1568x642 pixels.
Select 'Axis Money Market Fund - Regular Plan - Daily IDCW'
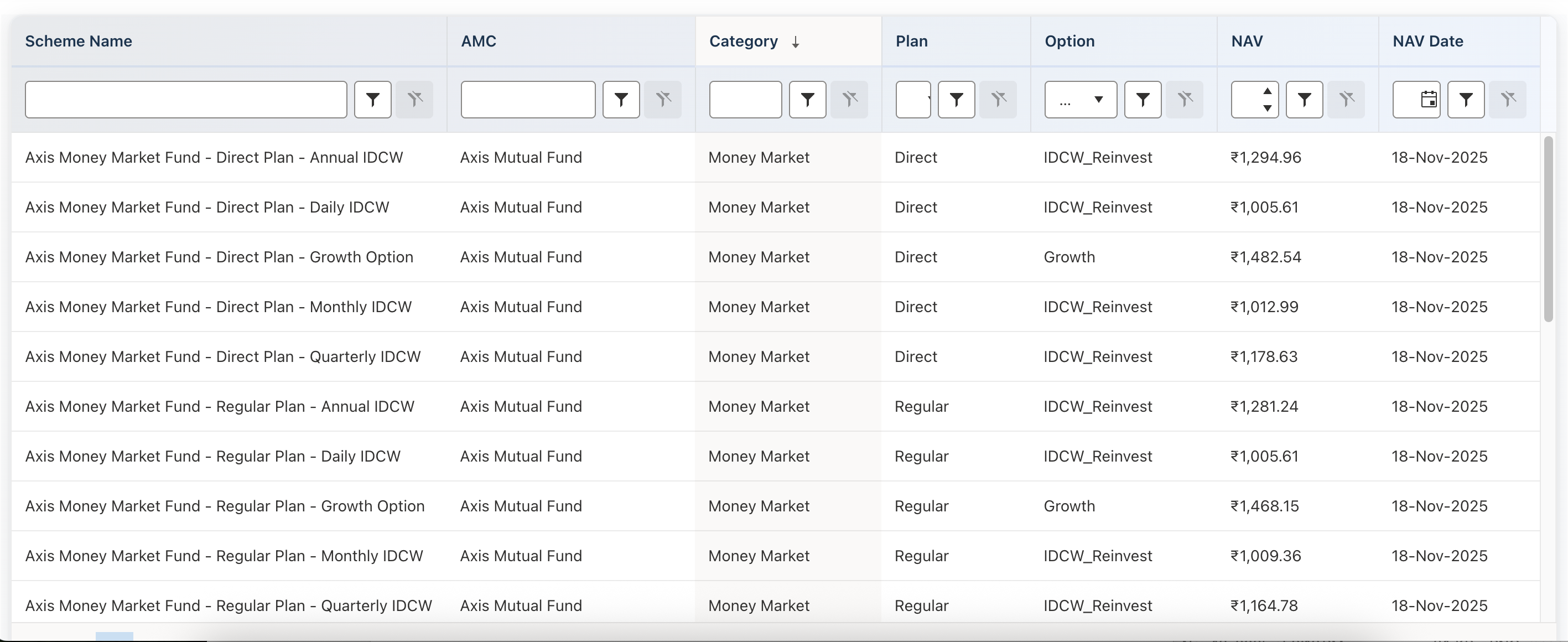point(212,457)
